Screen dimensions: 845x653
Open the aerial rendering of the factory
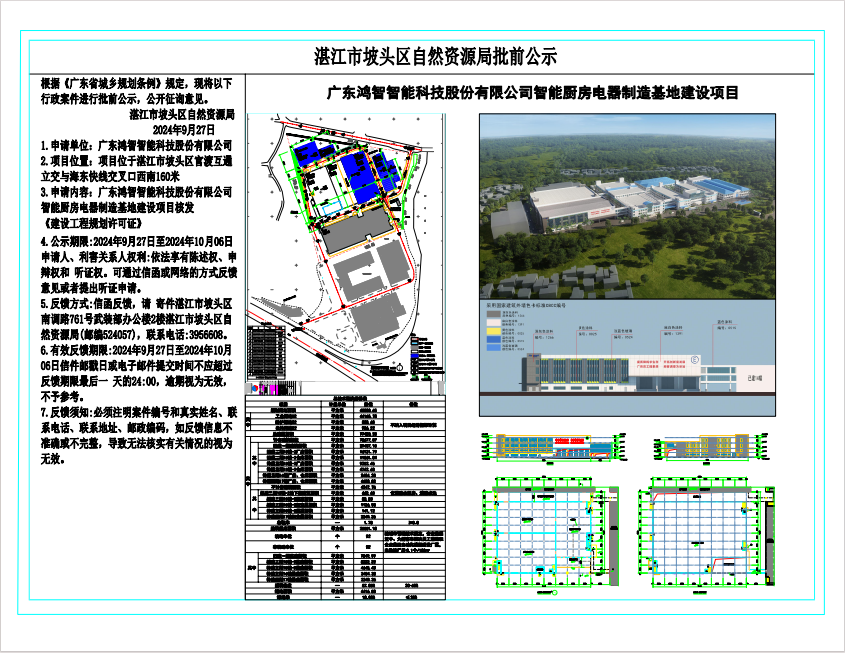[627, 206]
